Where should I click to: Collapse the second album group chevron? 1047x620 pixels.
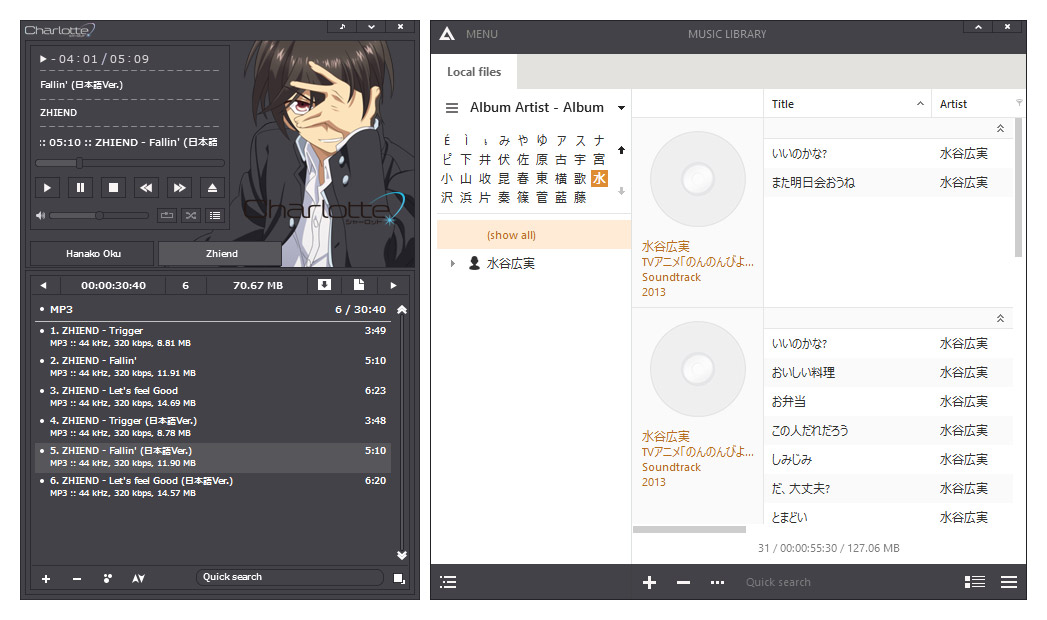pyautogui.click(x=1000, y=318)
